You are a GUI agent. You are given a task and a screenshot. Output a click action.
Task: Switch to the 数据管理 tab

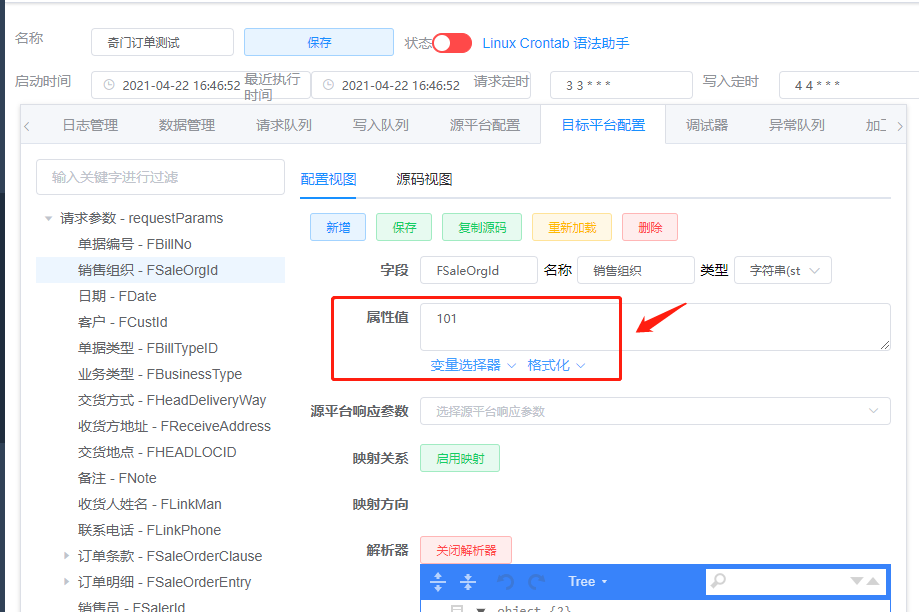pyautogui.click(x=187, y=125)
